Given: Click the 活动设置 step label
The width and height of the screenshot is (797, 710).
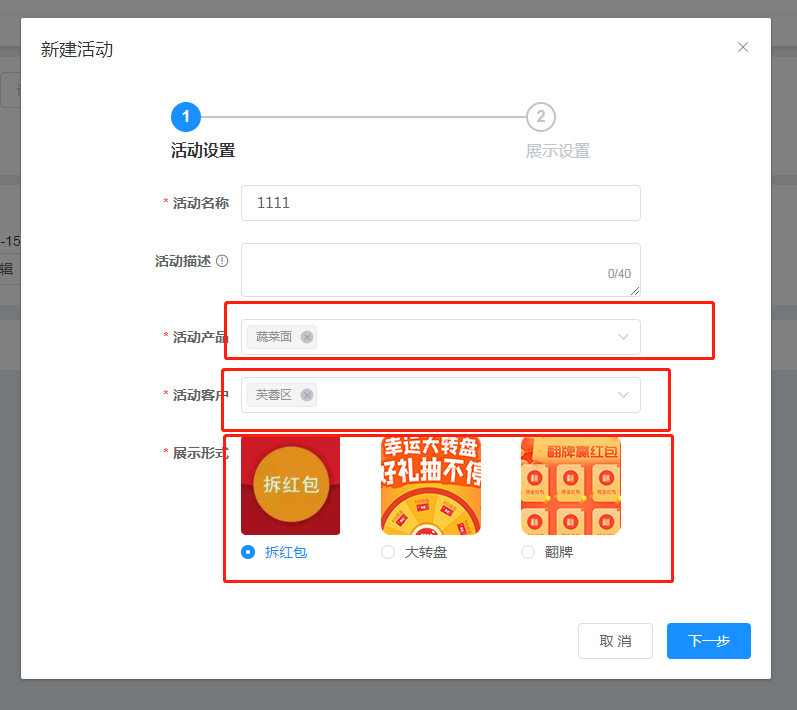Looking at the screenshot, I should click(203, 150).
